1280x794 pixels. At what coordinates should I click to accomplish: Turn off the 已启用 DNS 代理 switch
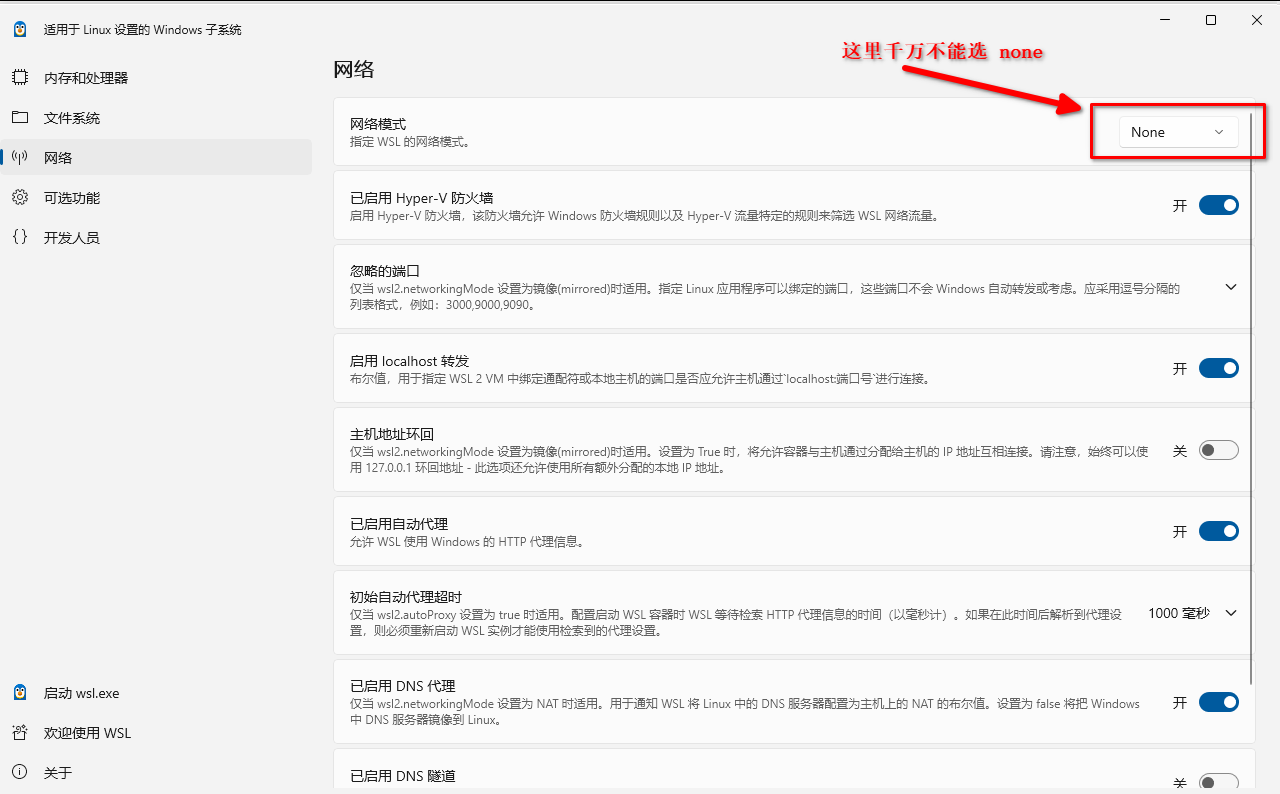coord(1219,702)
